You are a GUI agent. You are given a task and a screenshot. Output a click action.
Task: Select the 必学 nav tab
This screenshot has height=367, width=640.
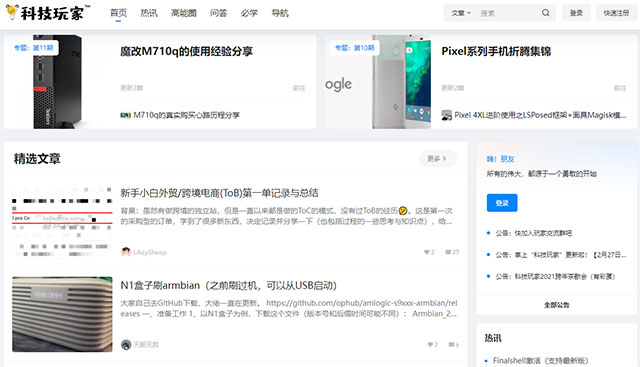coord(249,13)
